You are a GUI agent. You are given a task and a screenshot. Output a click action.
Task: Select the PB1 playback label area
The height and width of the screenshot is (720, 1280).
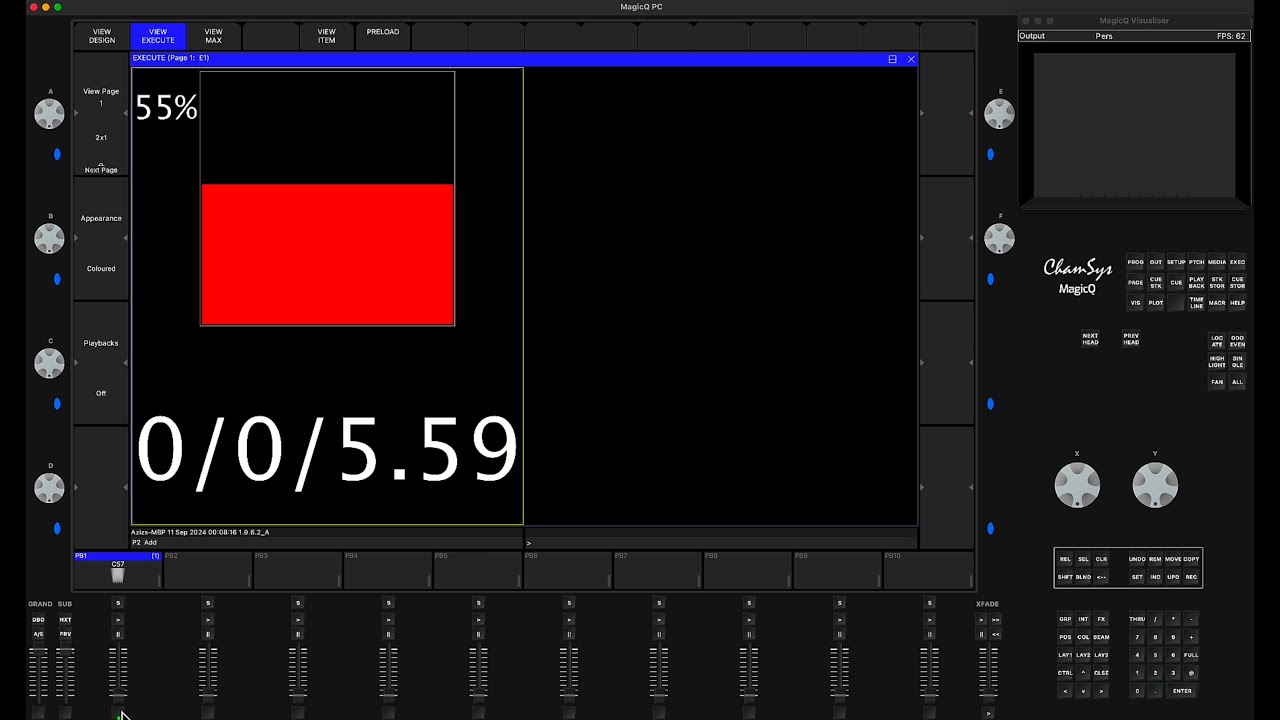(117, 571)
